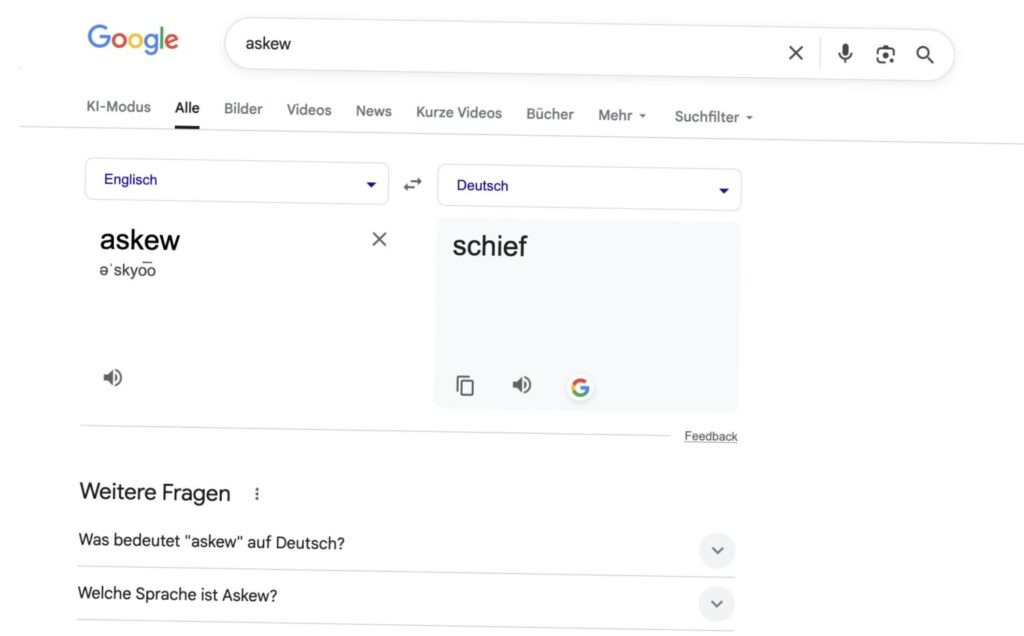Listen to the pronunciation of askew
Viewport: 1024px width, 636px height.
tap(112, 377)
